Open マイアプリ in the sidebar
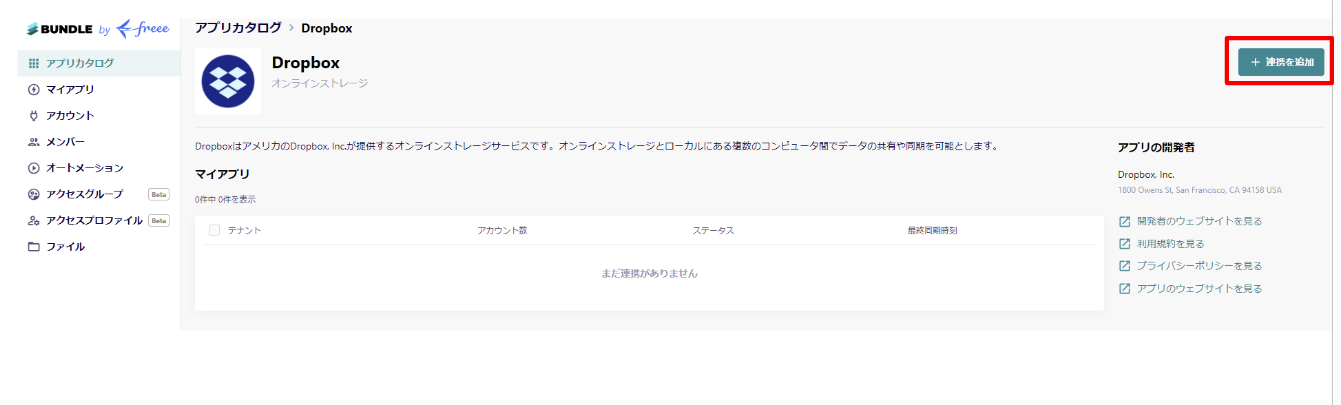1341x405 pixels. pyautogui.click(x=99, y=90)
